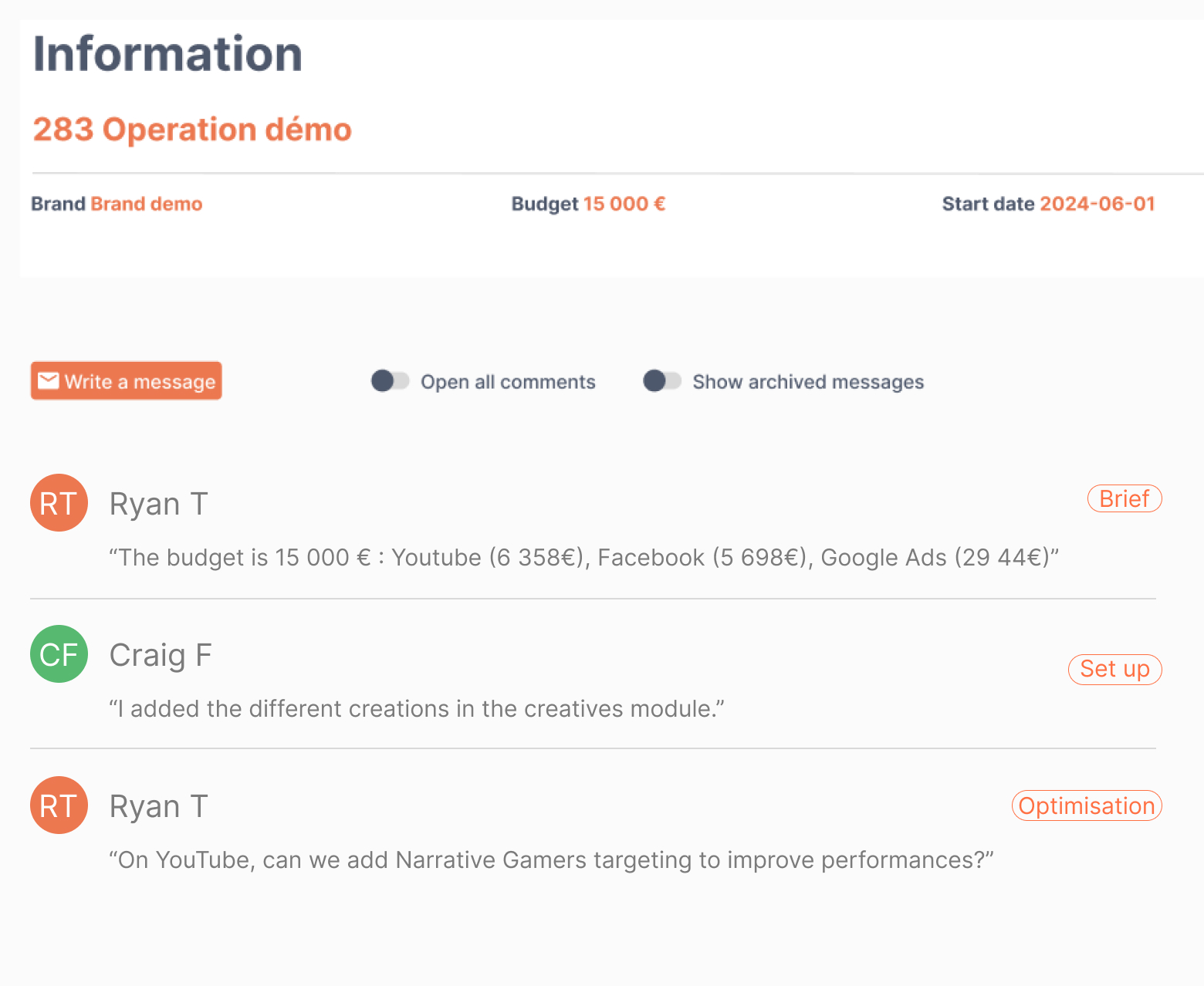Click the Craig F author name

tap(161, 655)
